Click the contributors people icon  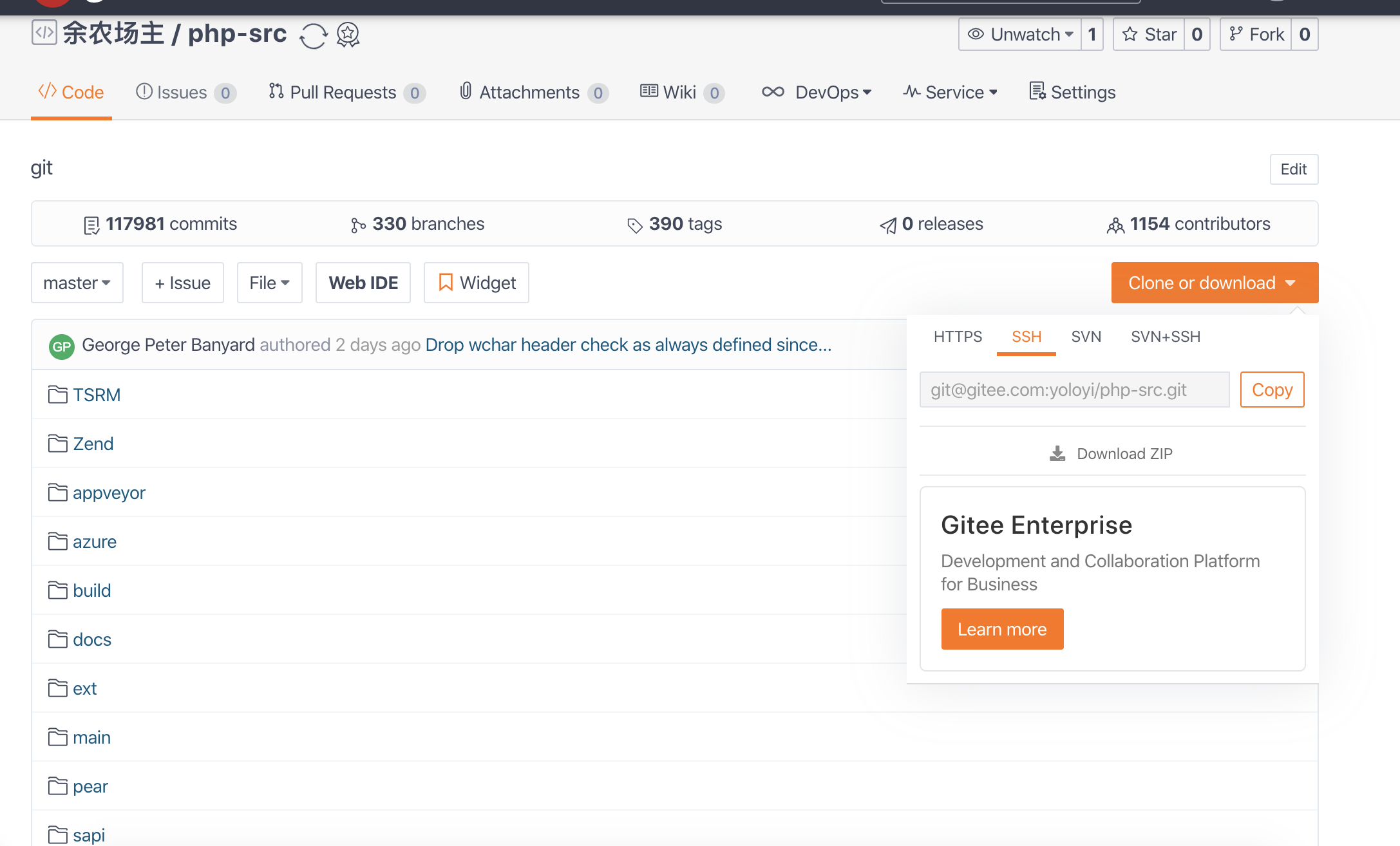click(1115, 225)
